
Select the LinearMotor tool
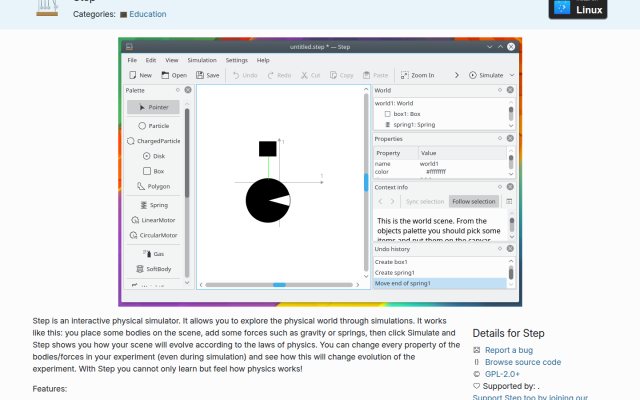click(153, 220)
